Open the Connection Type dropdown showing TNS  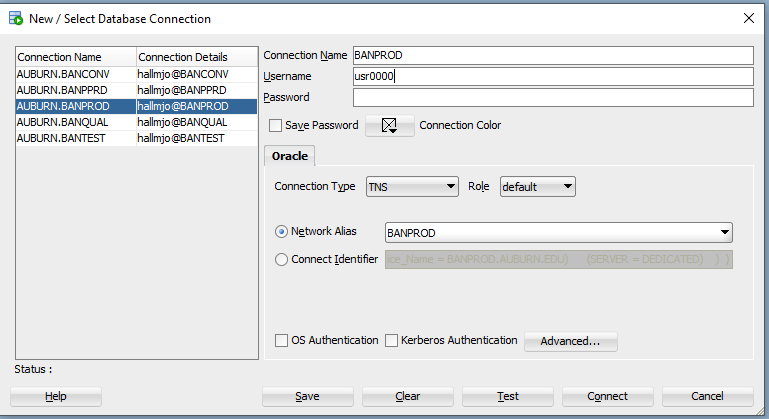[x=412, y=187]
